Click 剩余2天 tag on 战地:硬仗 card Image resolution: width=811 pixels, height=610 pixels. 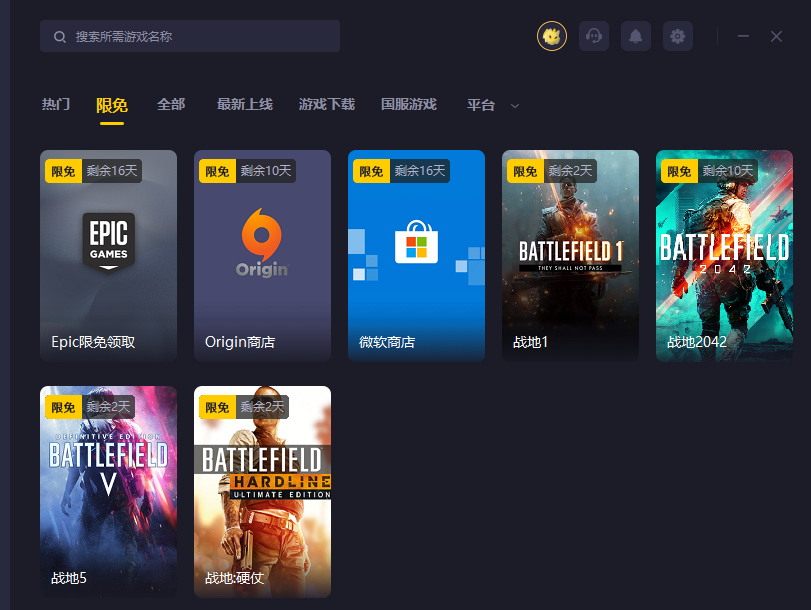pyautogui.click(x=262, y=407)
